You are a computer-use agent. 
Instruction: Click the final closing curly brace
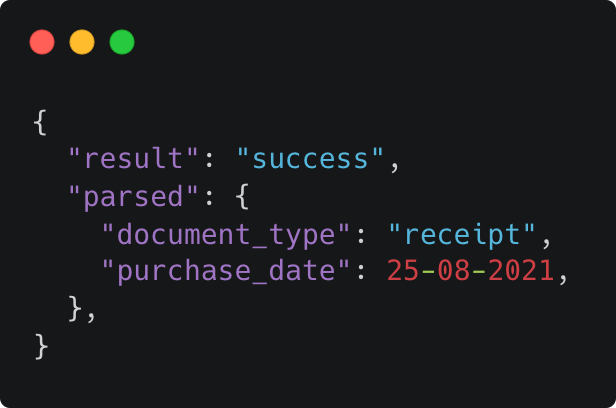[41, 346]
